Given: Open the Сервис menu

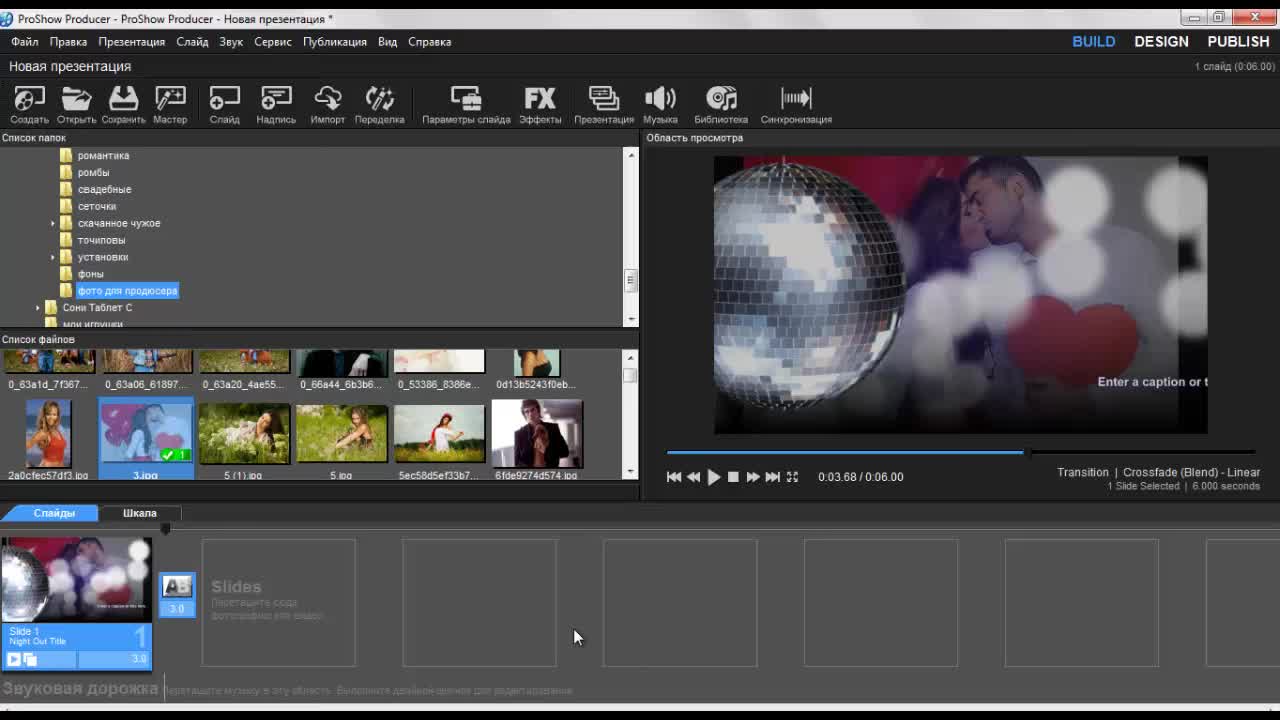Looking at the screenshot, I should point(273,42).
